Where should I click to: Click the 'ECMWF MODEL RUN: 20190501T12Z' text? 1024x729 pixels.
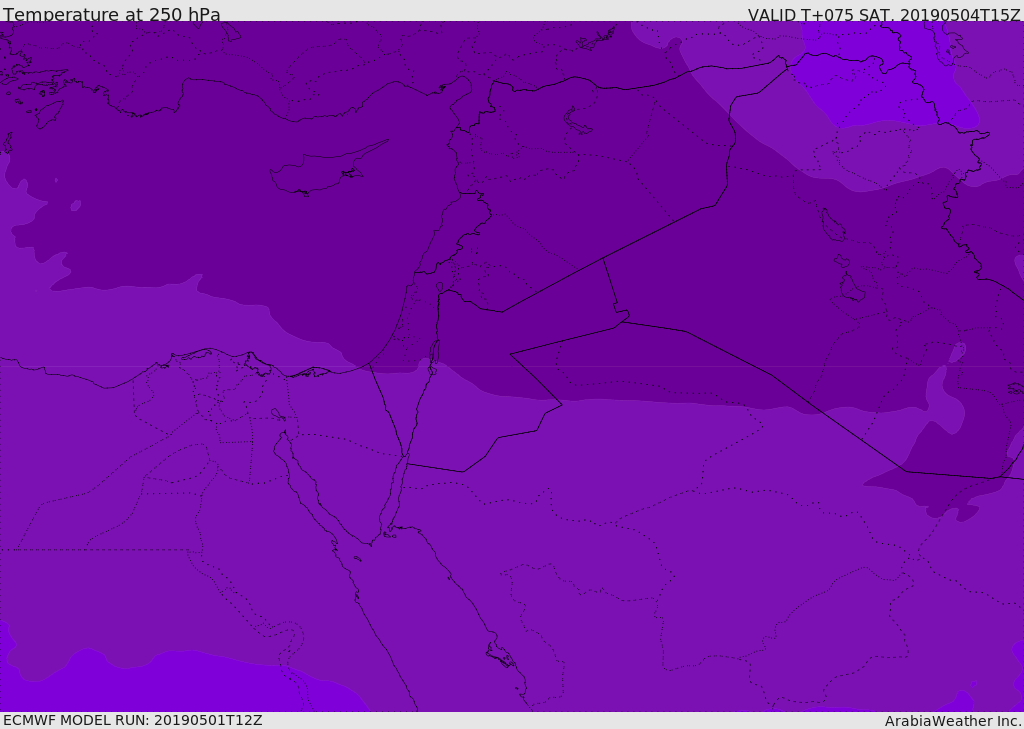[133, 720]
